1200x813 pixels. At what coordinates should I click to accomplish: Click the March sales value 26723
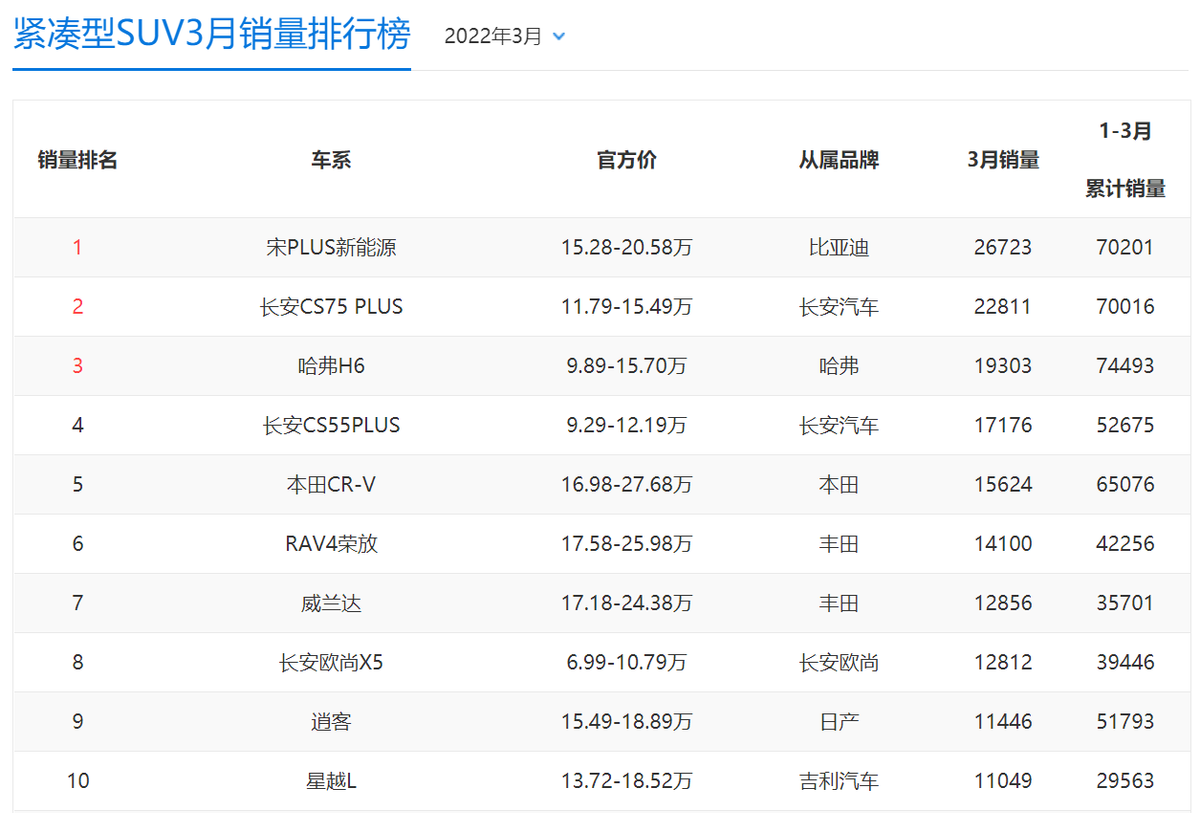click(1003, 247)
